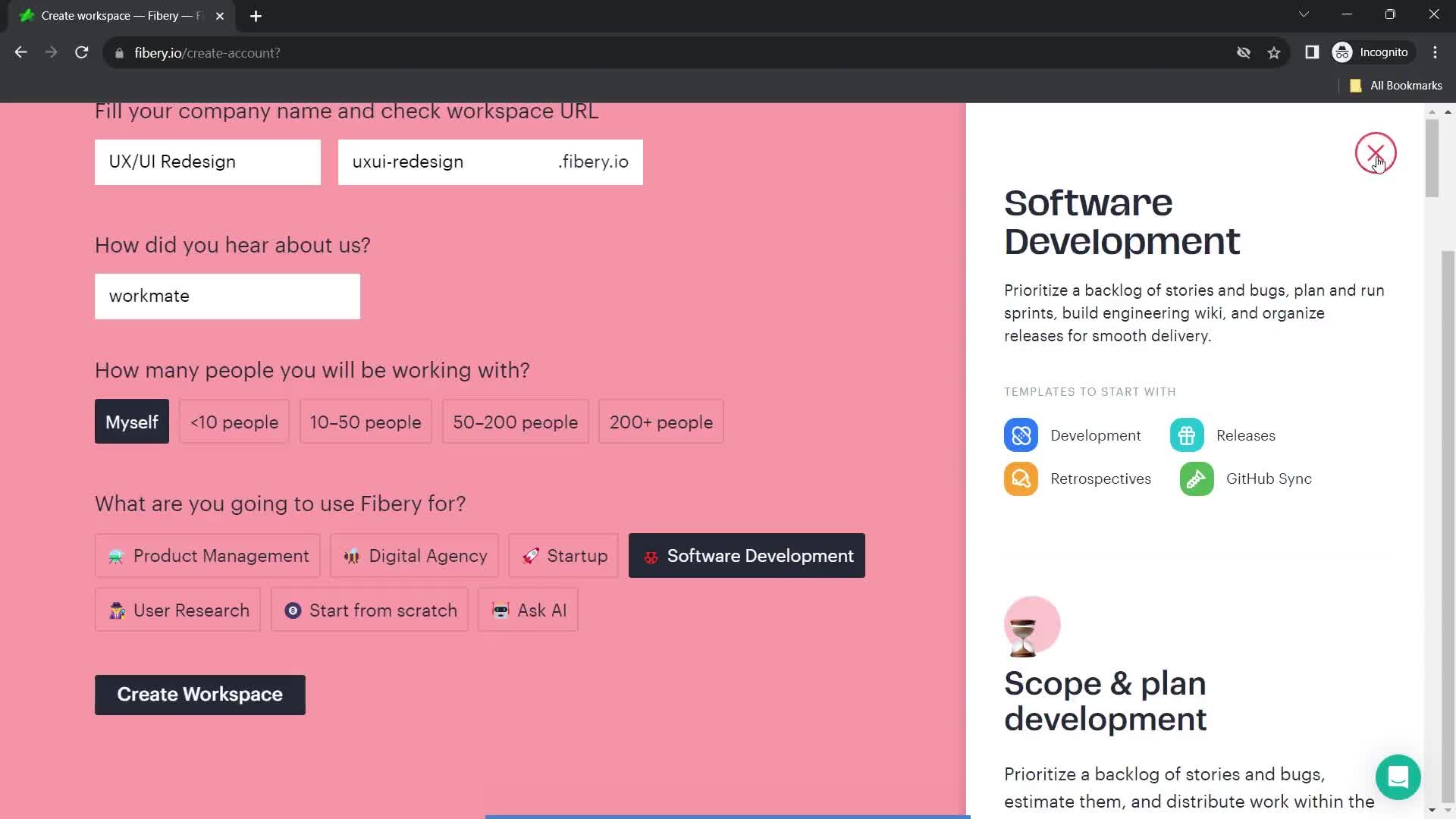Viewport: 1456px width, 819px height.
Task: Select the 10-50 people option
Action: (x=366, y=422)
